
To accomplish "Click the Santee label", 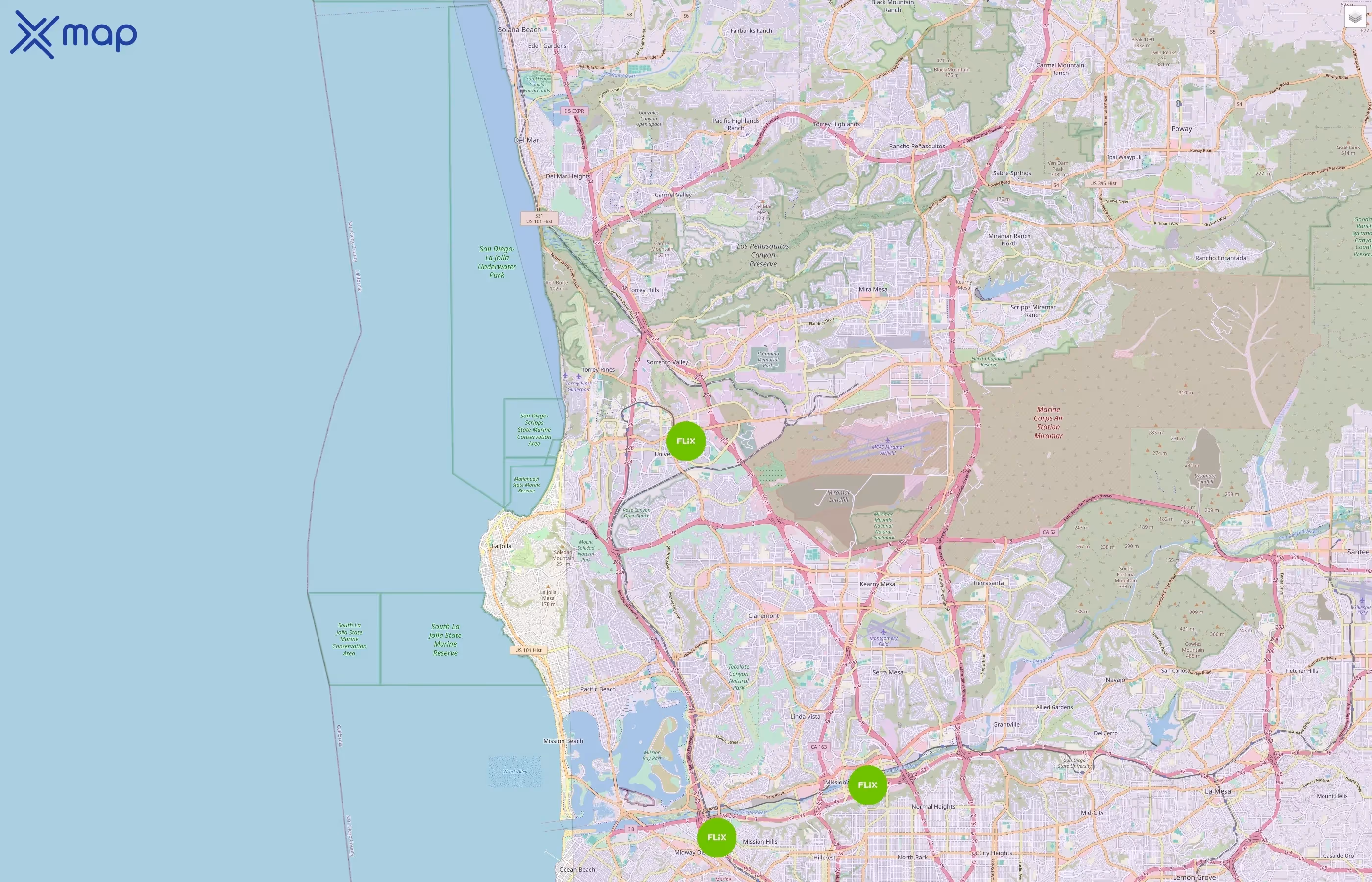I will [1358, 552].
